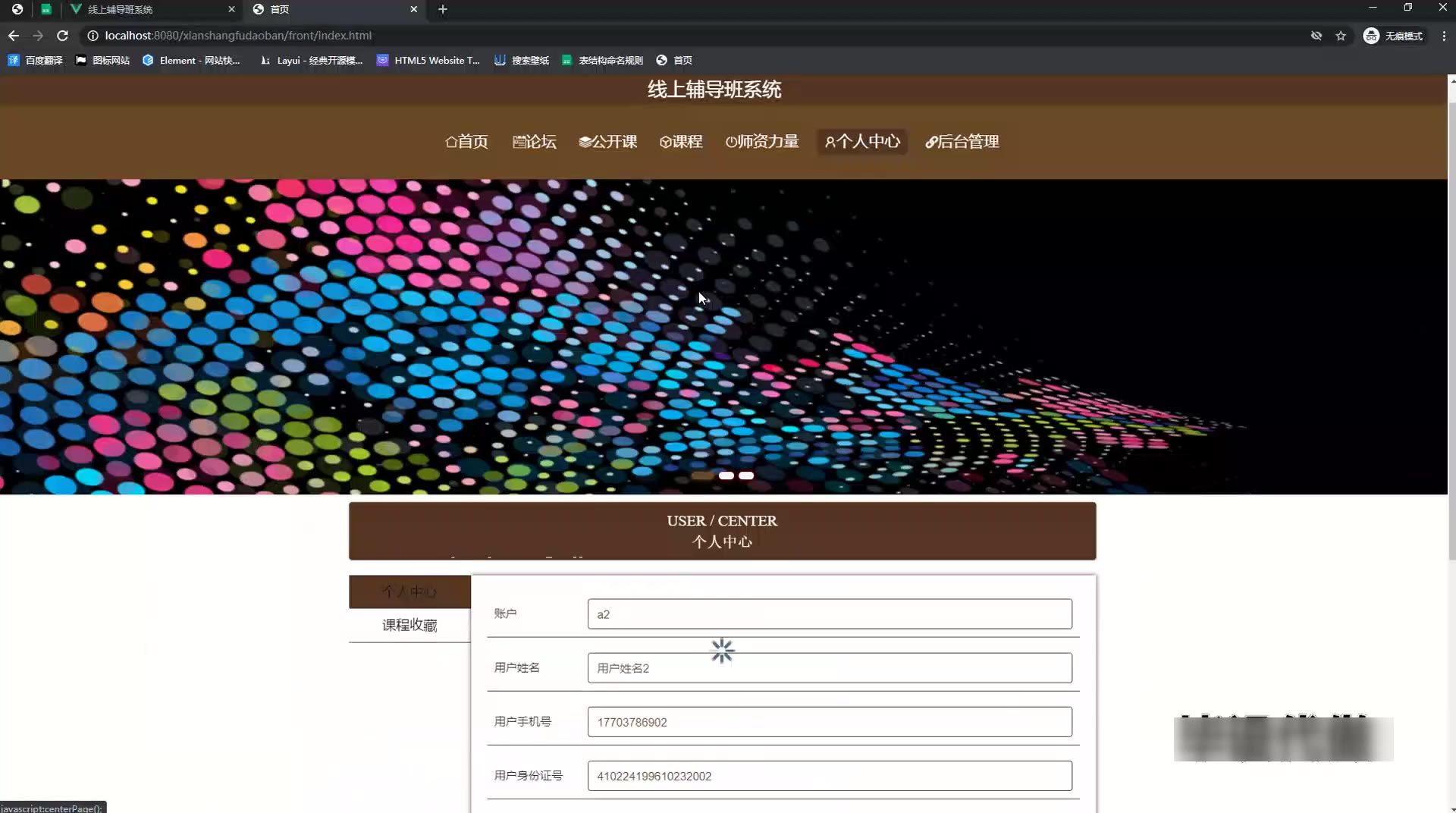Open the Layui bookmark
Screen dimensions: 1456x813
tap(311, 60)
